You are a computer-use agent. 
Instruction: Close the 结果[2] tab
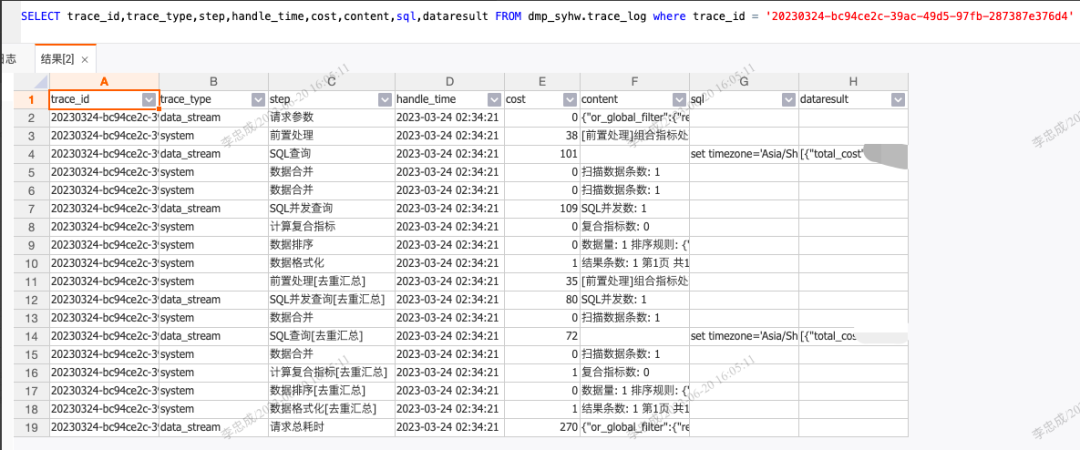coord(85,60)
